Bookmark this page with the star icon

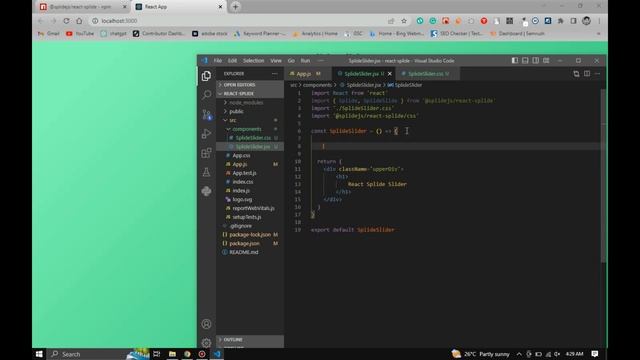404,21
